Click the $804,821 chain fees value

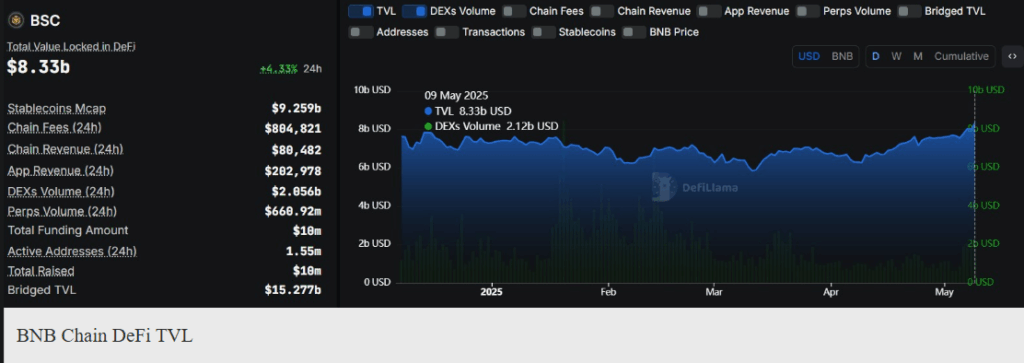coord(293,129)
